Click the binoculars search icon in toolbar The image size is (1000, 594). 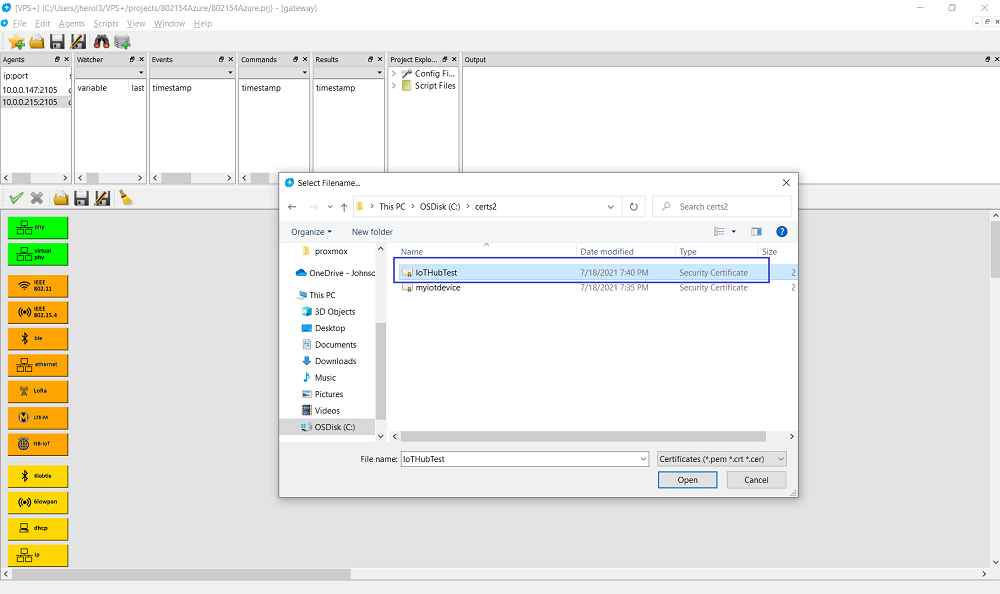101,41
